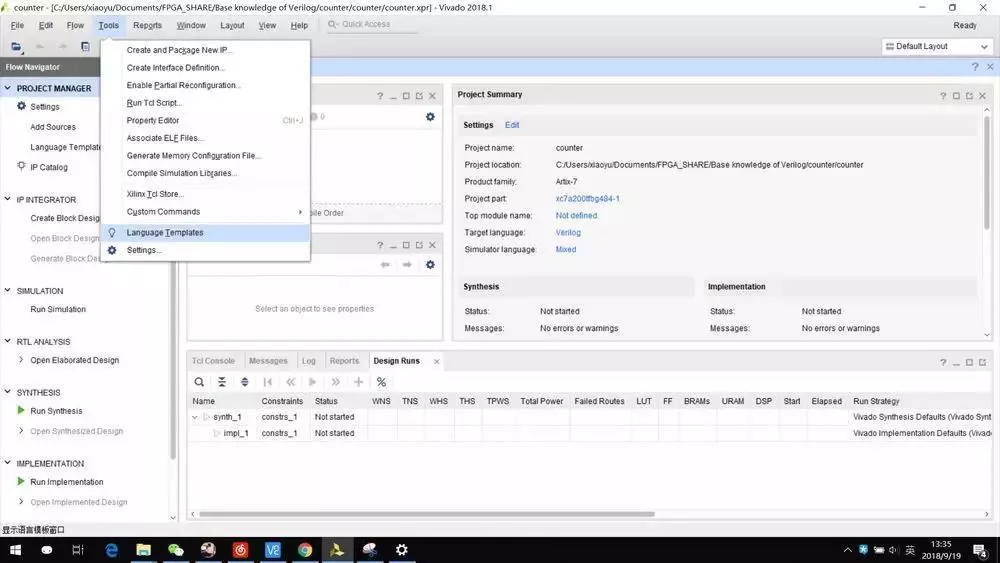The height and width of the screenshot is (563, 1000).
Task: Click the percent icon in Design Runs toolbar
Action: click(381, 382)
